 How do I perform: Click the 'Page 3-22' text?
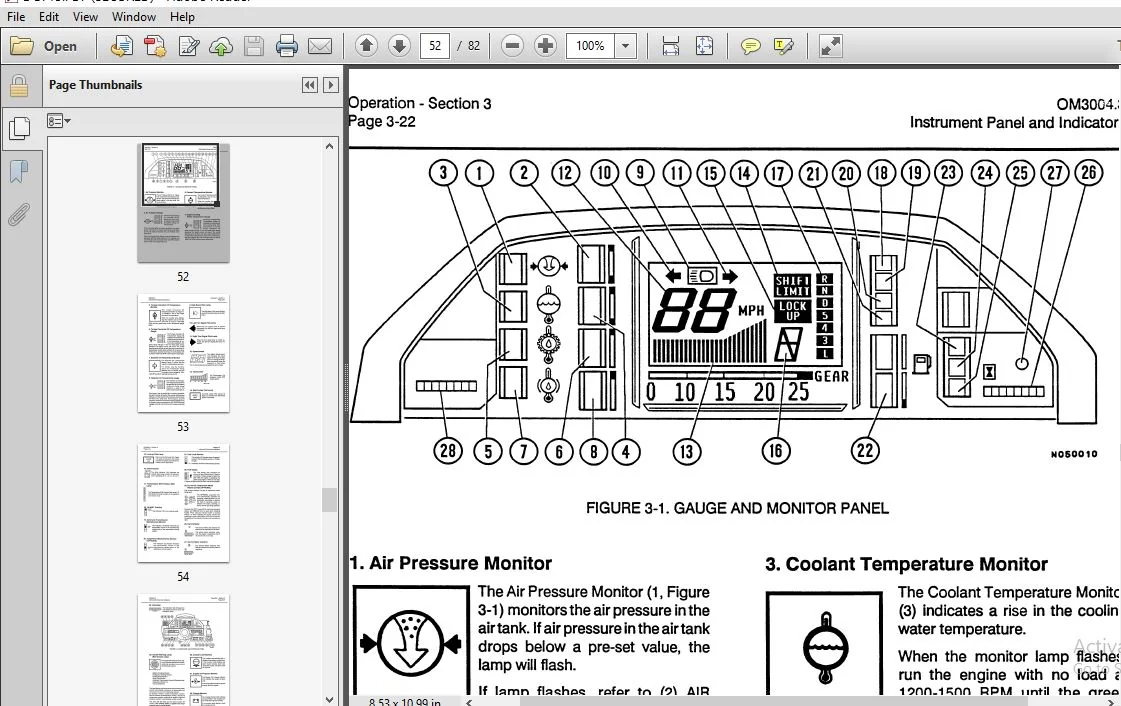pyautogui.click(x=382, y=121)
